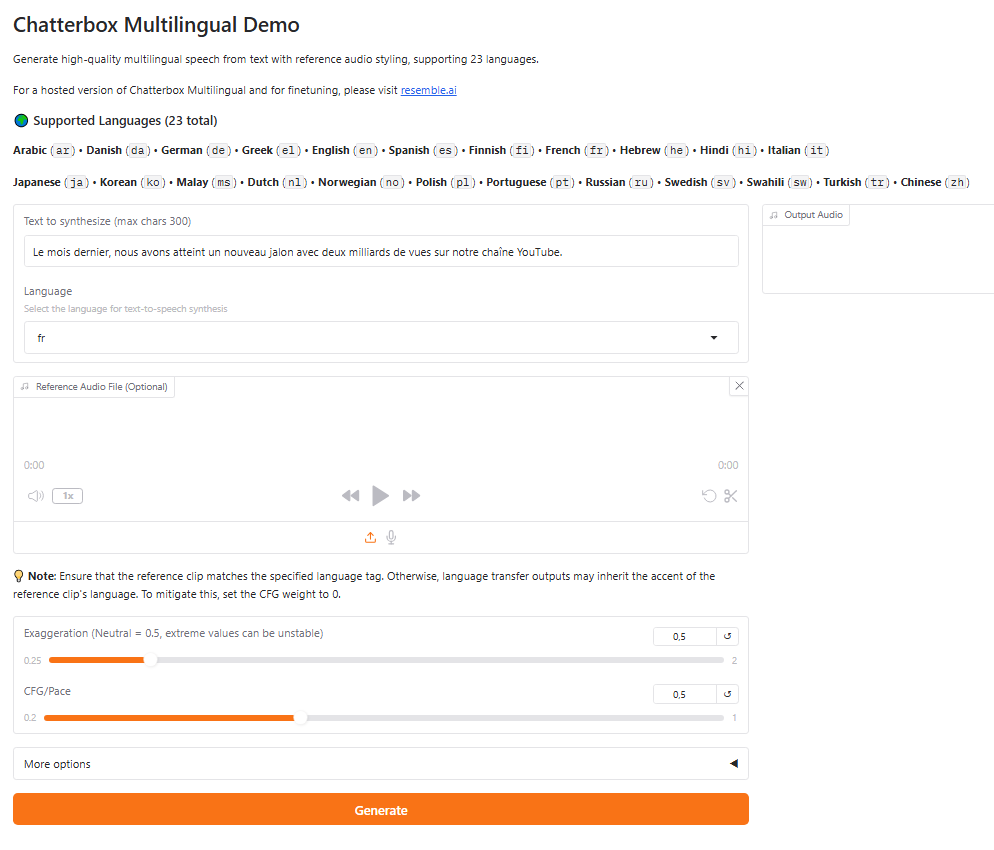
Task: Click the scissors trim audio icon
Action: [730, 496]
